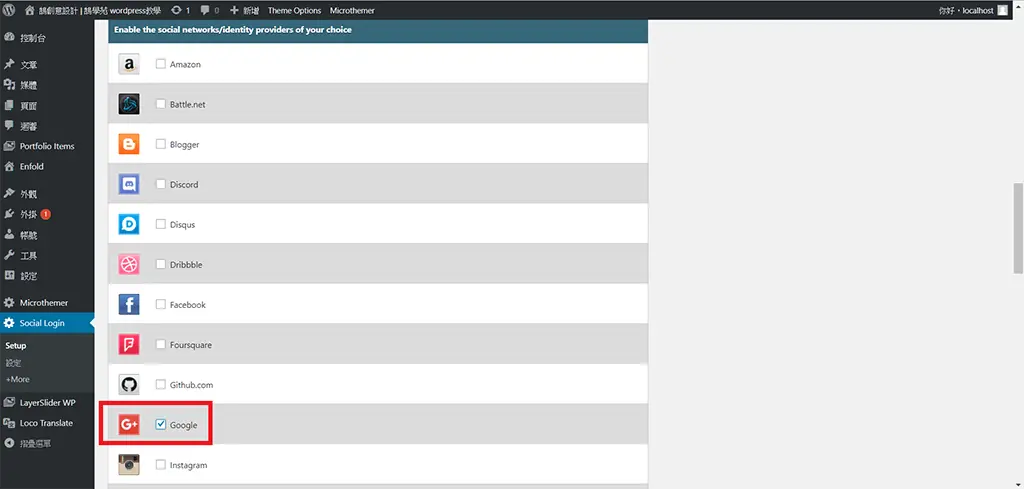1024x489 pixels.
Task: Click the Social Login gear icon
Action: 9,323
